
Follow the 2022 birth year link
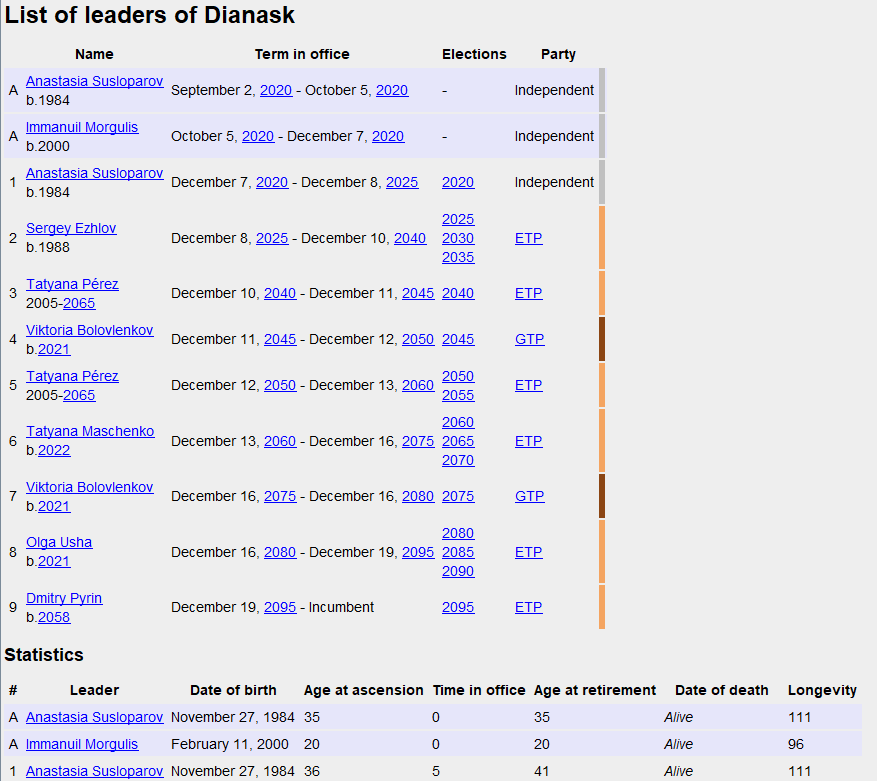coord(54,450)
